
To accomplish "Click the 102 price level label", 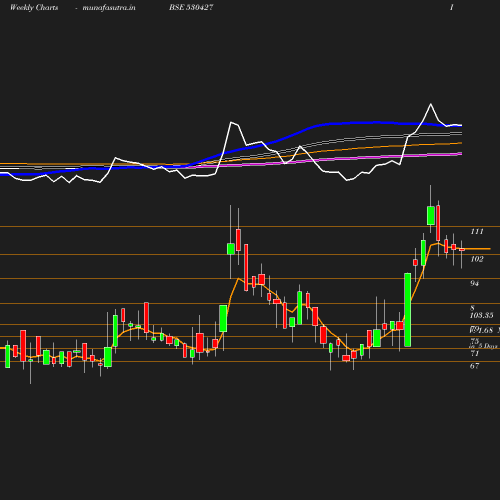I will tap(477, 259).
